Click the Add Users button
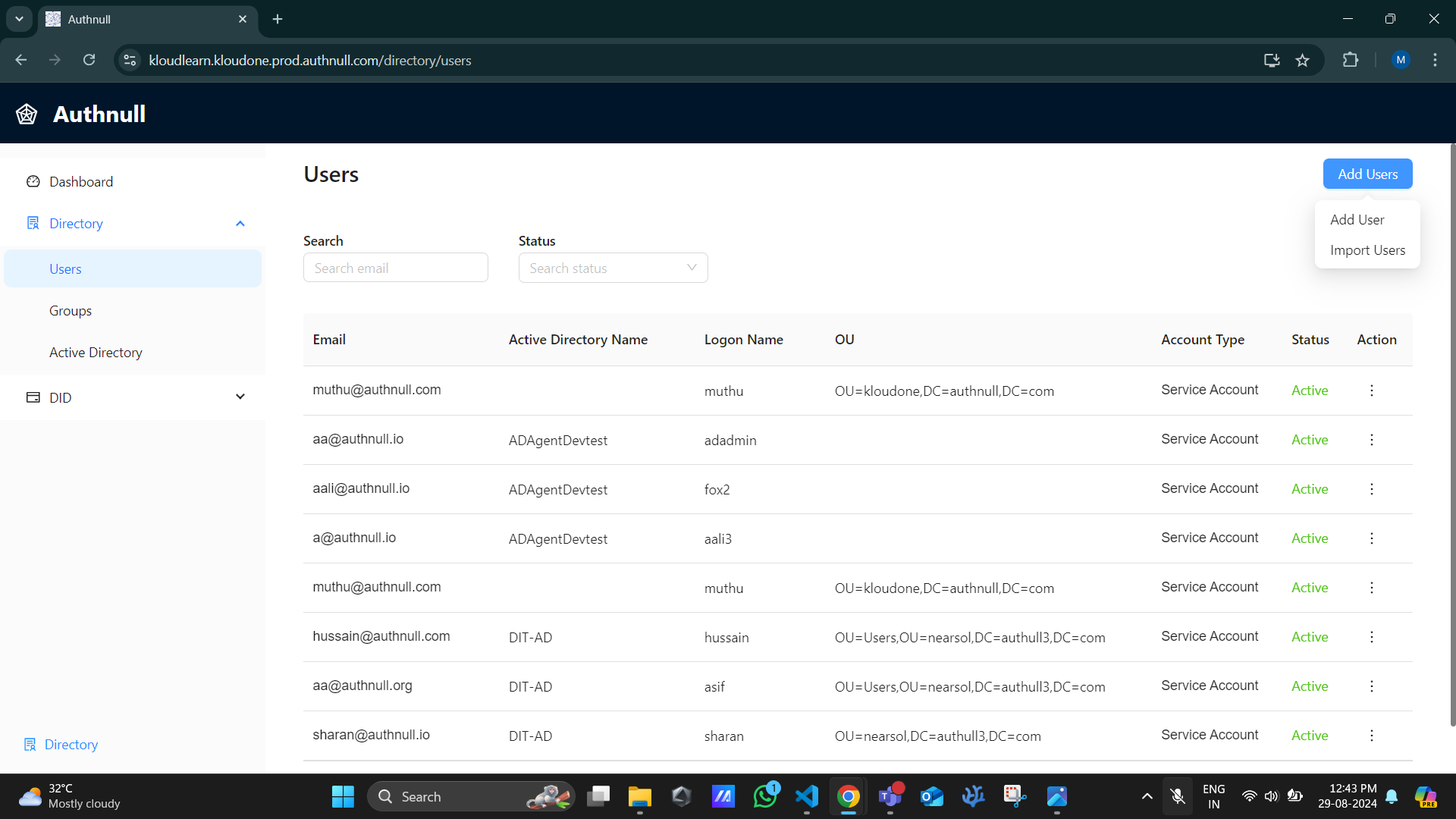This screenshot has height=819, width=1456. pos(1367,173)
